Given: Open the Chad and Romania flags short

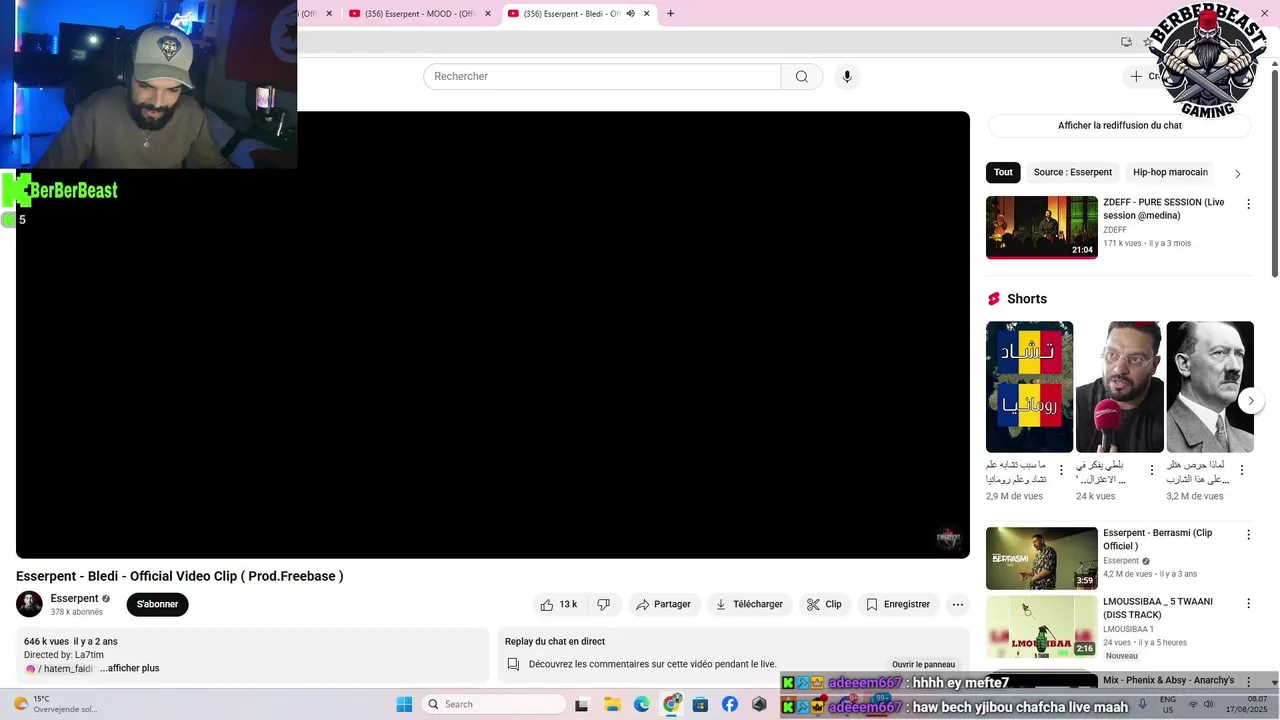Looking at the screenshot, I should [1029, 387].
